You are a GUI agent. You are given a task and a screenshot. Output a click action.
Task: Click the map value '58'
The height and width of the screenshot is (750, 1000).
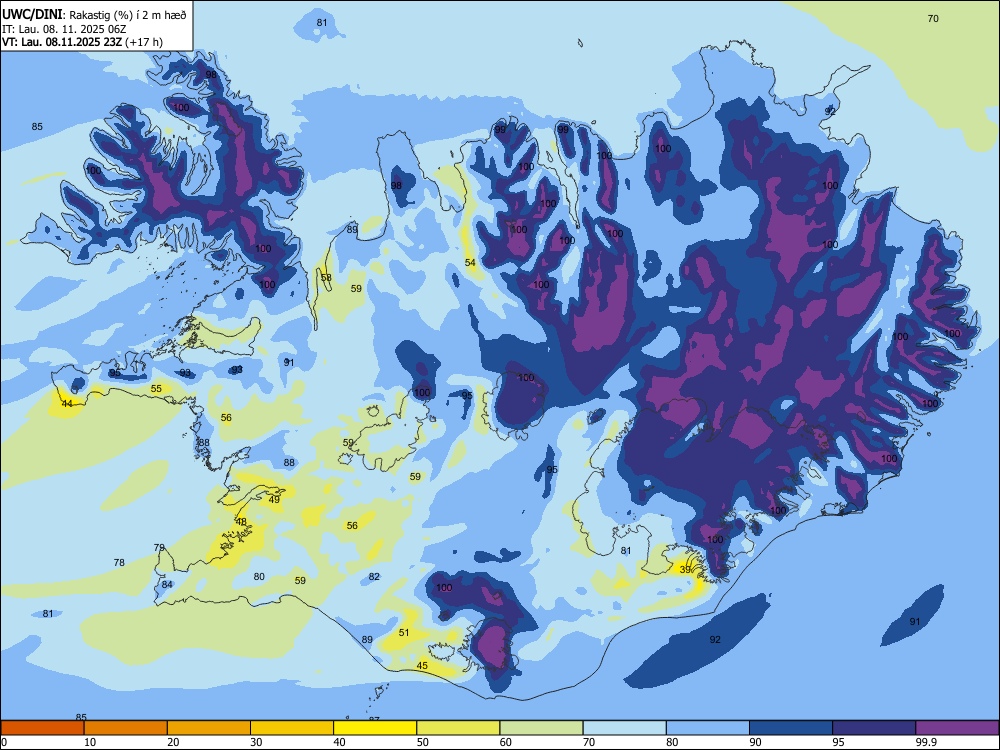click(327, 277)
